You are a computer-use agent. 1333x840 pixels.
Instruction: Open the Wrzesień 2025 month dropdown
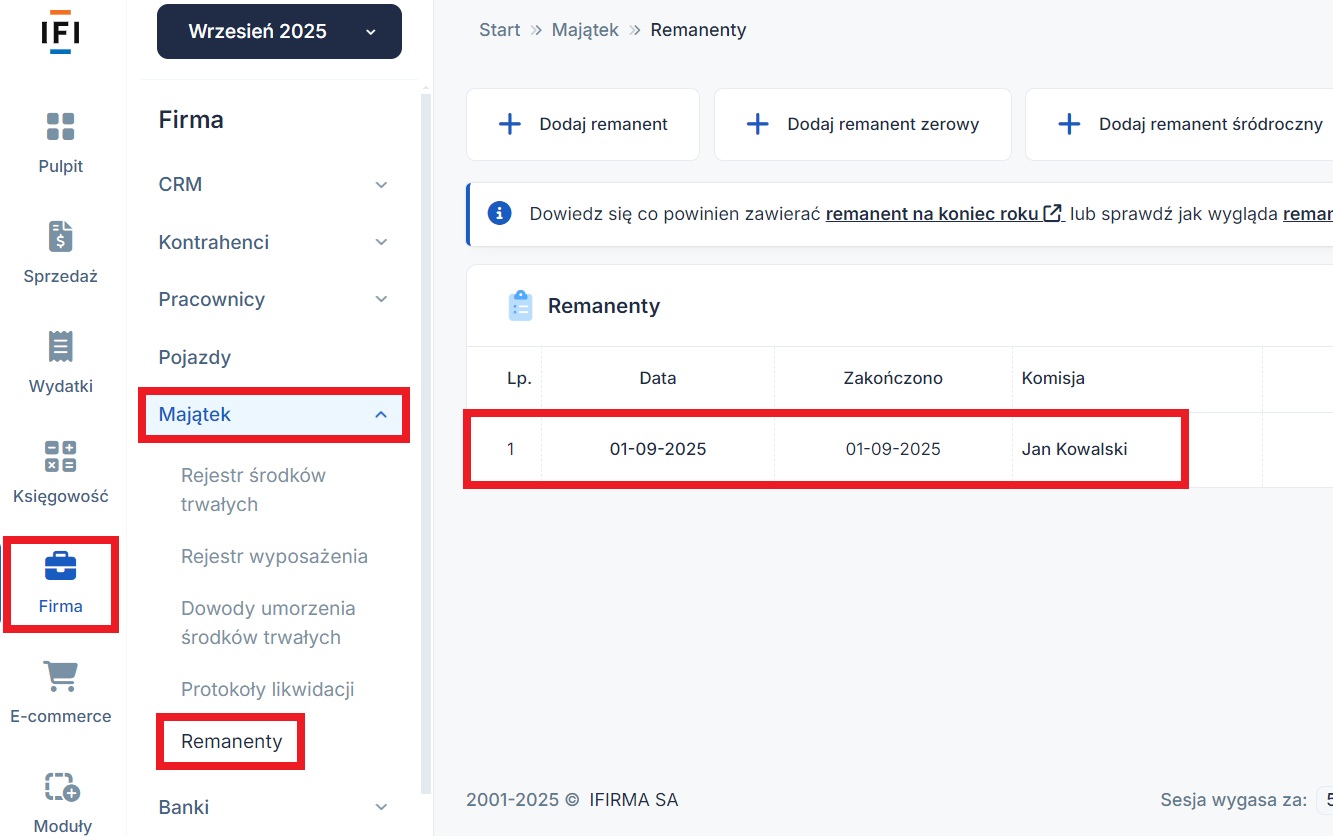pos(279,32)
